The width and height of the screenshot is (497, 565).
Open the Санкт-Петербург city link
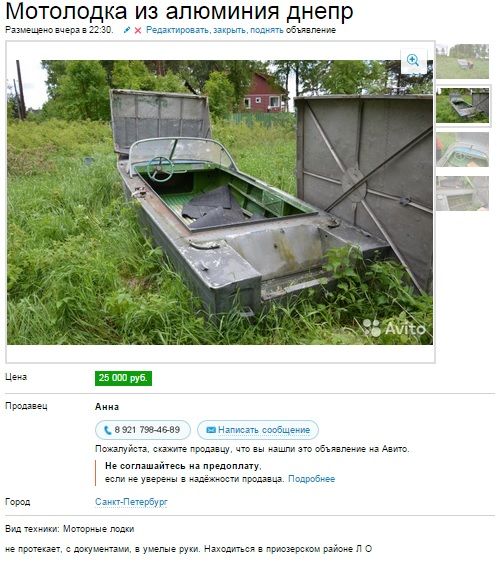tap(131, 502)
